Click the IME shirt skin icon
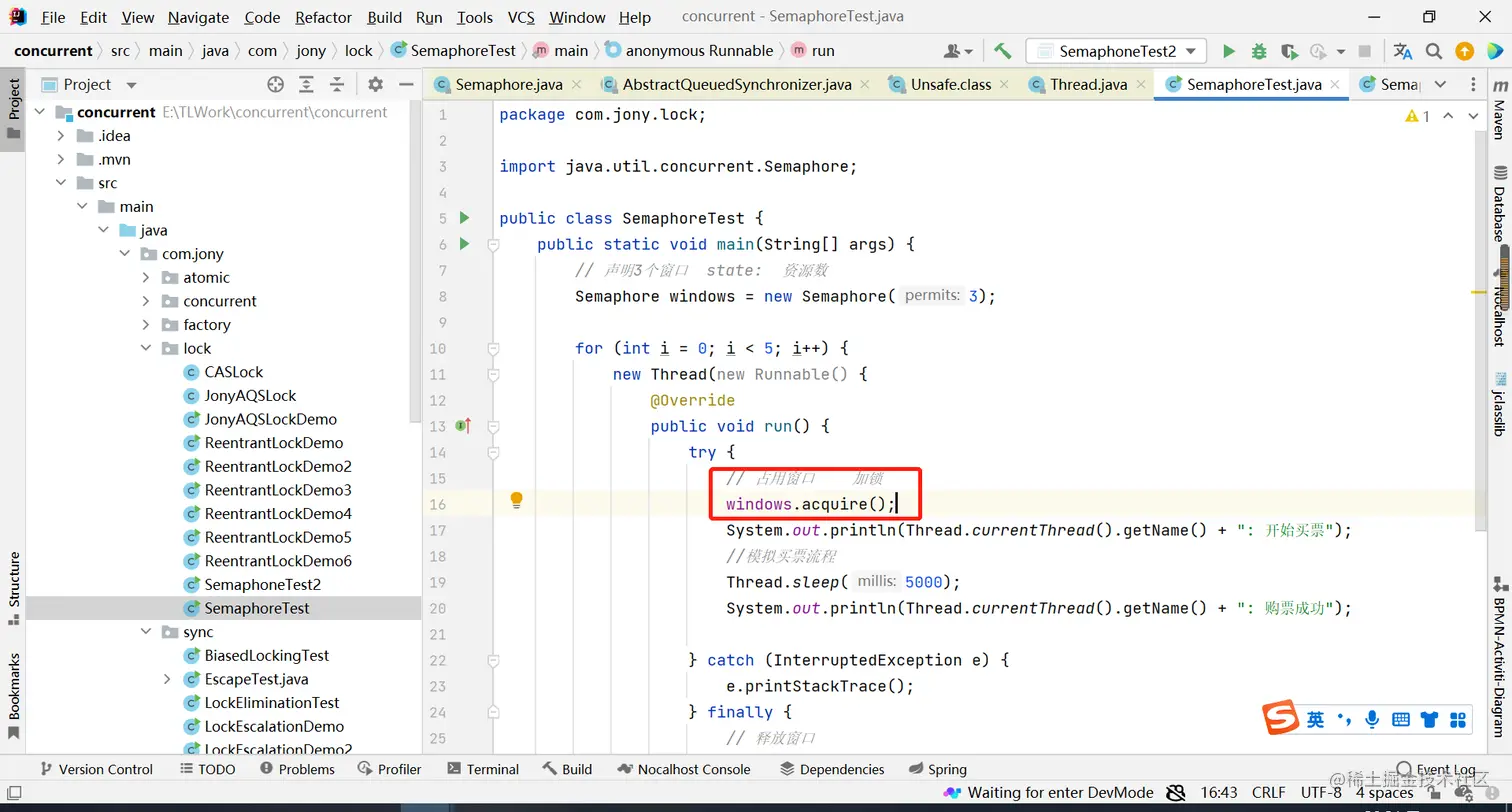This screenshot has width=1512, height=812. tap(1429, 719)
